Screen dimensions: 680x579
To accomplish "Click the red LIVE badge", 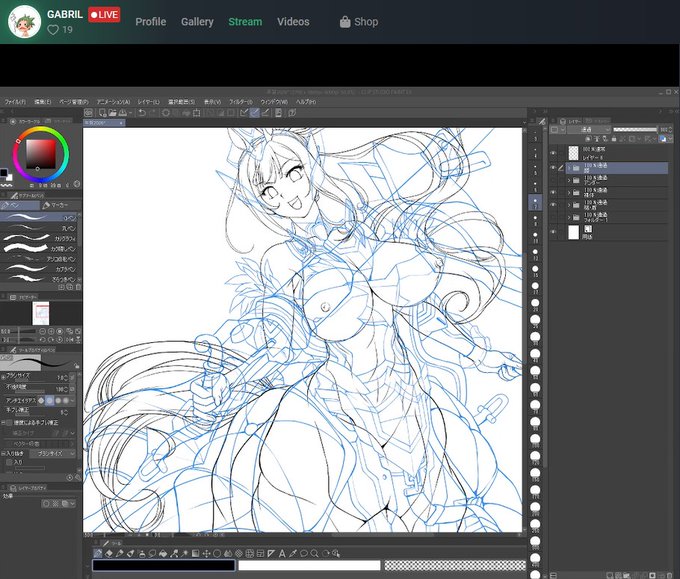I will tap(104, 14).
